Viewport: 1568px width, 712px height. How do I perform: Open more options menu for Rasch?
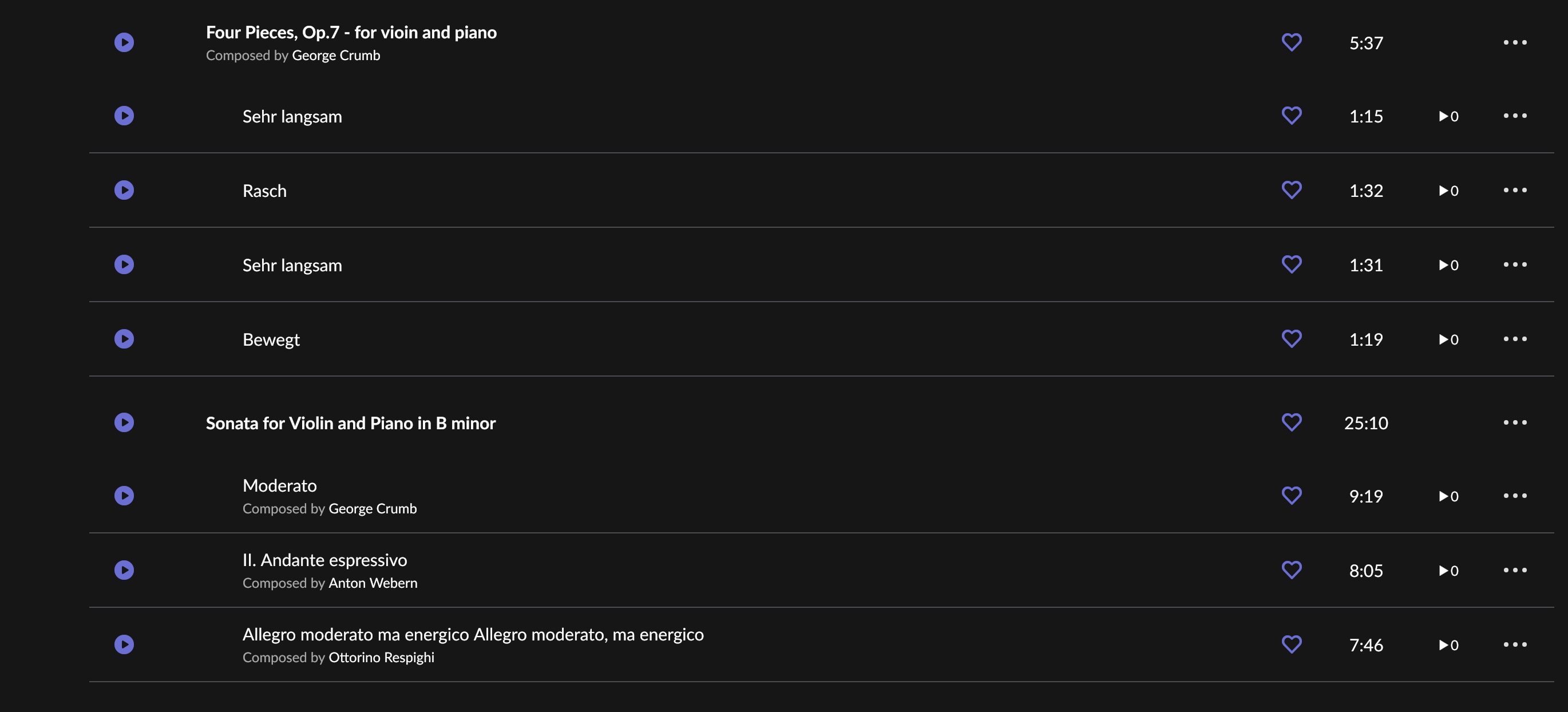click(x=1515, y=191)
